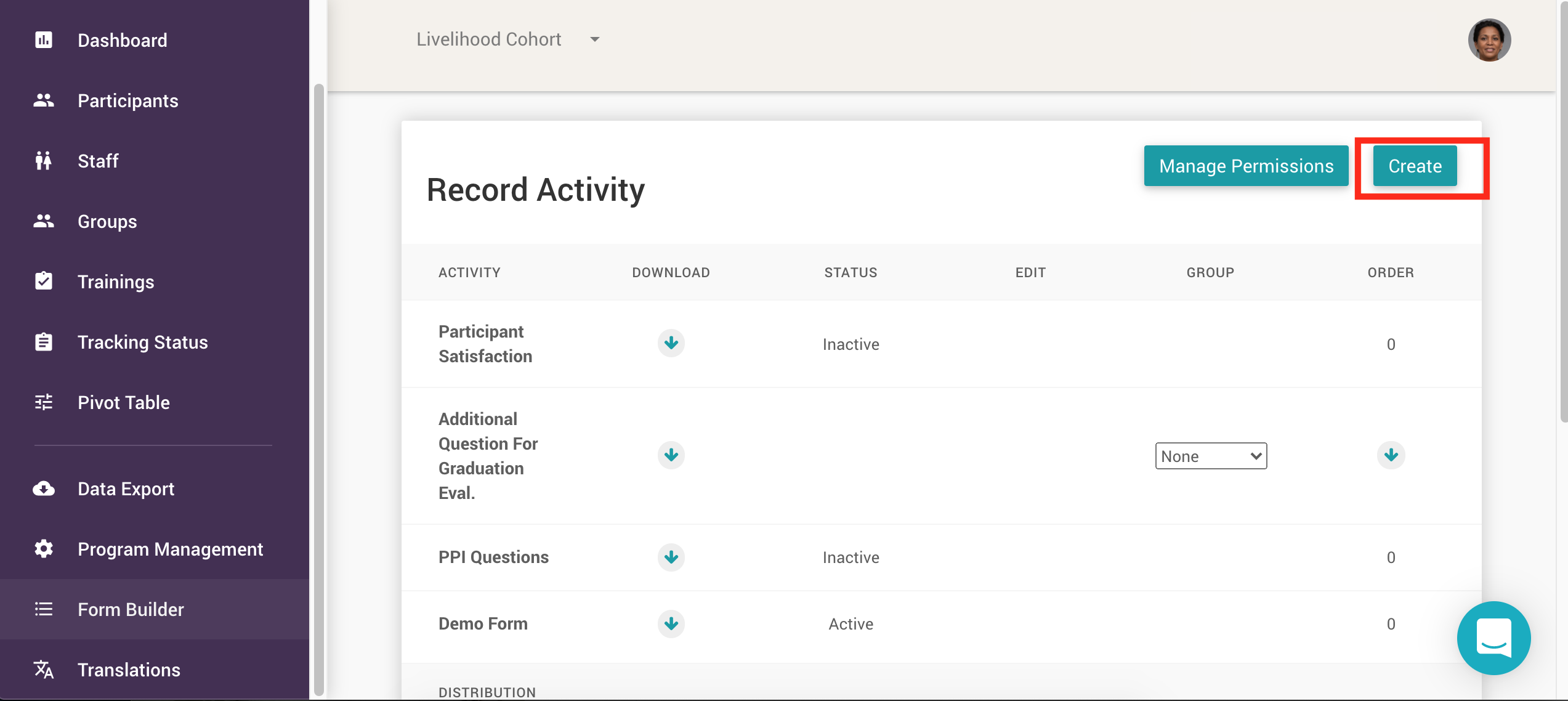Open Manage Permissions
Screen dimensions: 1568x701
pyautogui.click(x=1245, y=166)
